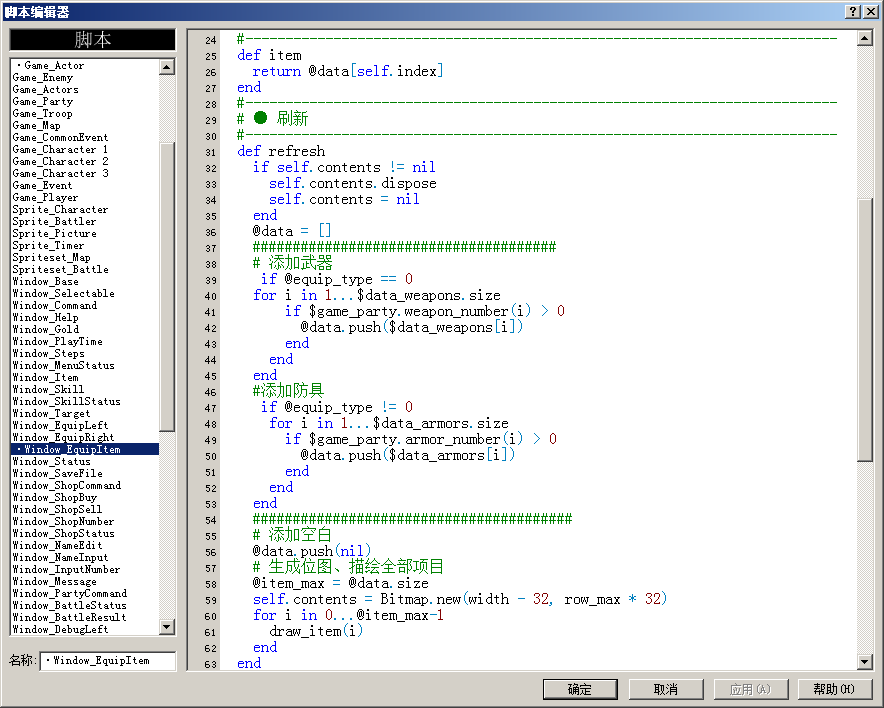Select the Window_Skill script
This screenshot has height=708, width=884.
coord(85,390)
